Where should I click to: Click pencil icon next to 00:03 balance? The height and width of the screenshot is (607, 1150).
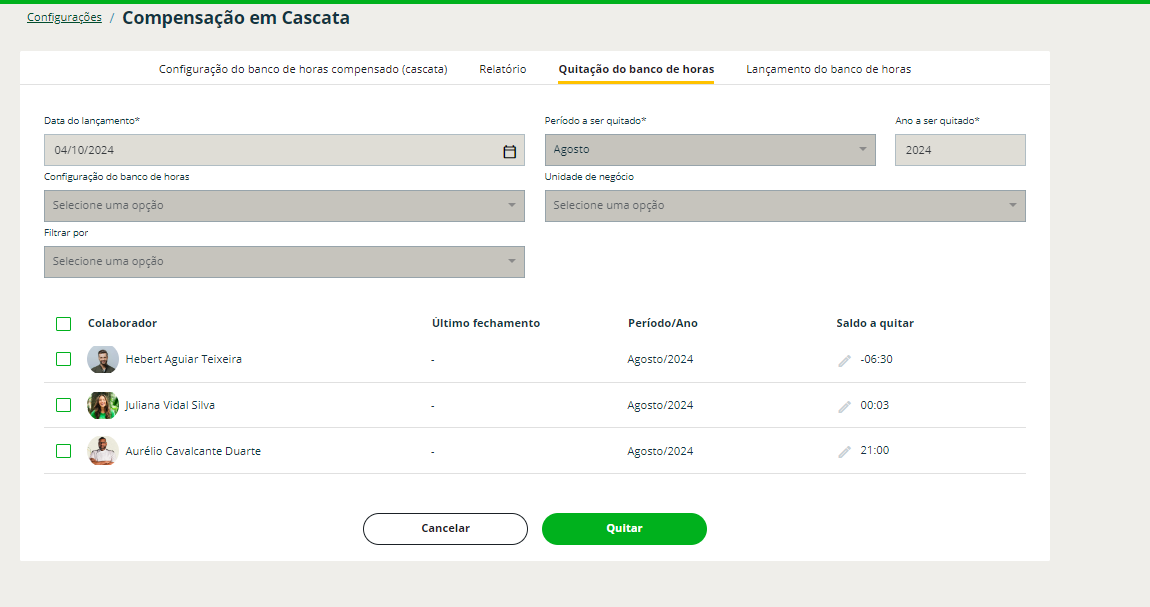tap(845, 406)
